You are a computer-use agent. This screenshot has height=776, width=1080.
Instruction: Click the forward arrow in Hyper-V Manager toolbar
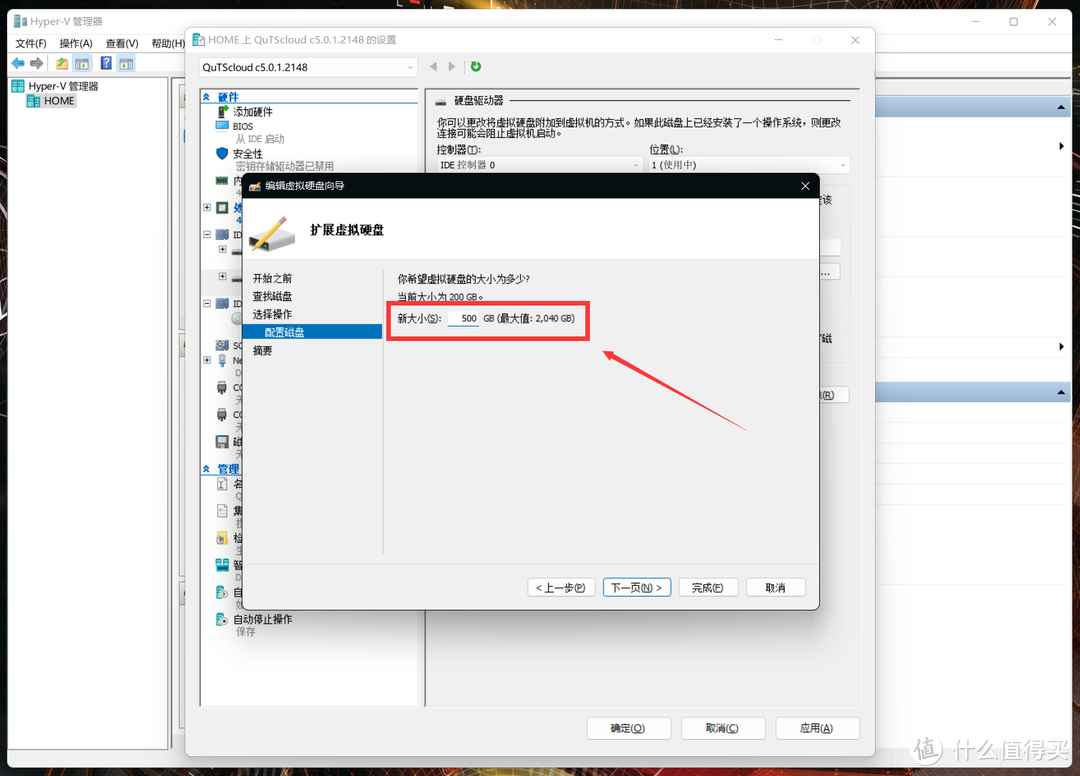pos(37,63)
